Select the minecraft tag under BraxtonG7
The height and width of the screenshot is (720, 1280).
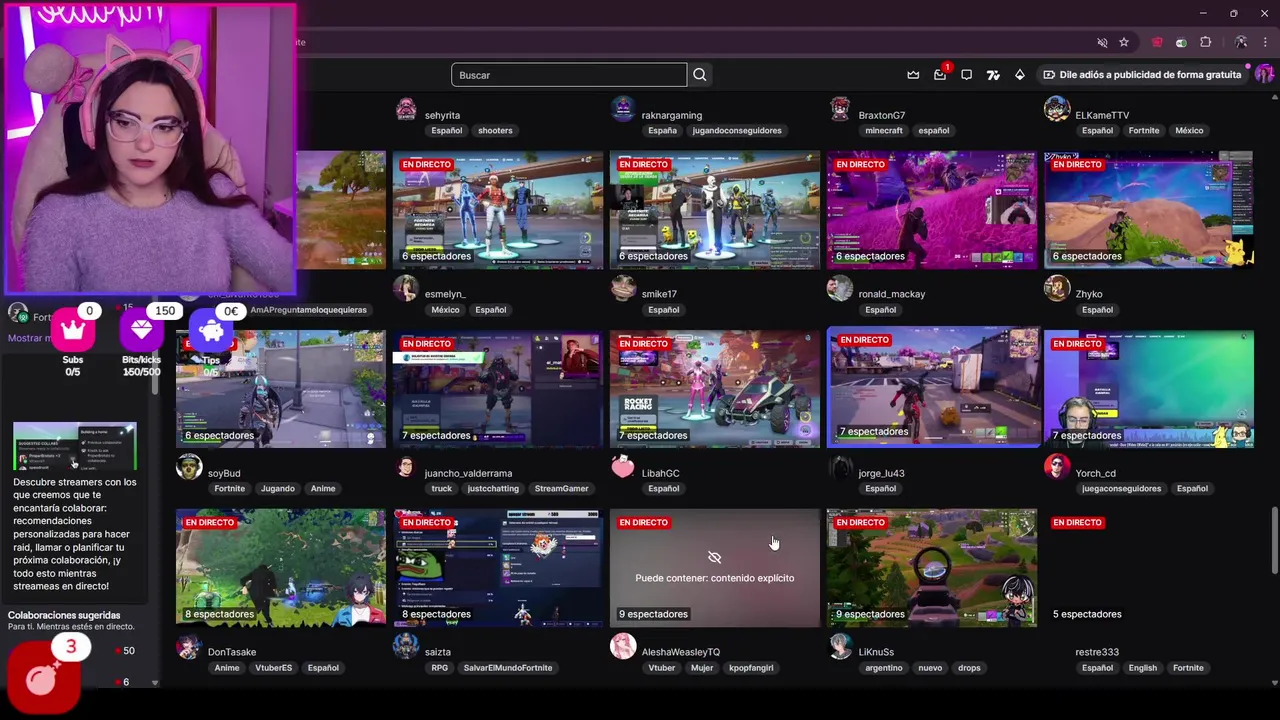(884, 130)
